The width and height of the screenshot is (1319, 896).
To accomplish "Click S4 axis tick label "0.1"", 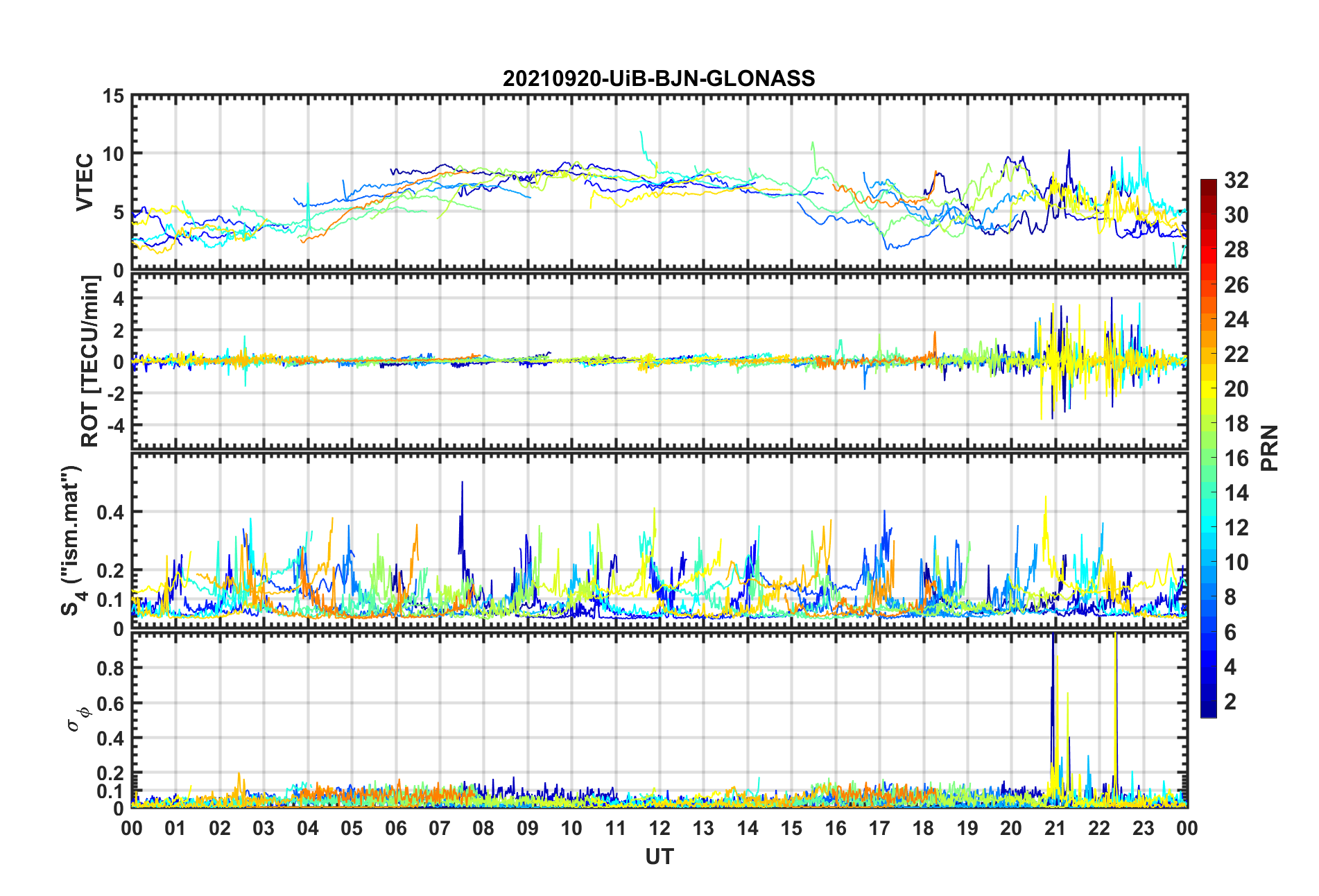I will click(111, 600).
